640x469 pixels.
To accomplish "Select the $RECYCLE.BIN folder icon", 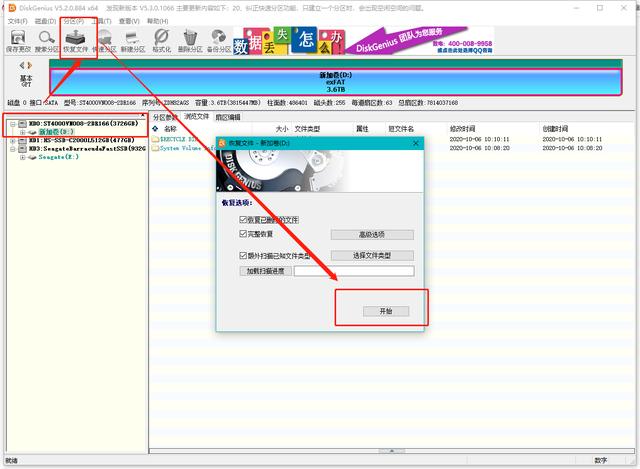I will pos(155,139).
